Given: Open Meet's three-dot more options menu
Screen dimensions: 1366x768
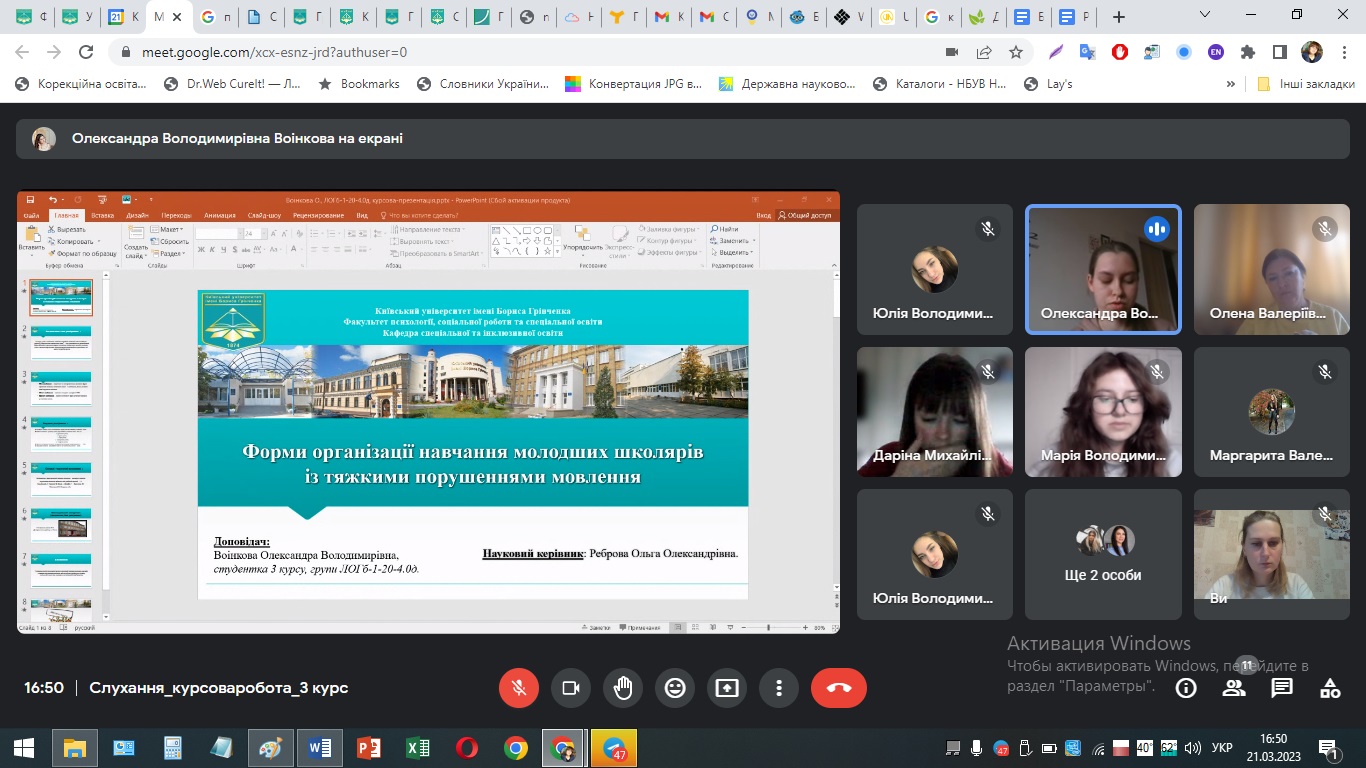Looking at the screenshot, I should coord(779,688).
